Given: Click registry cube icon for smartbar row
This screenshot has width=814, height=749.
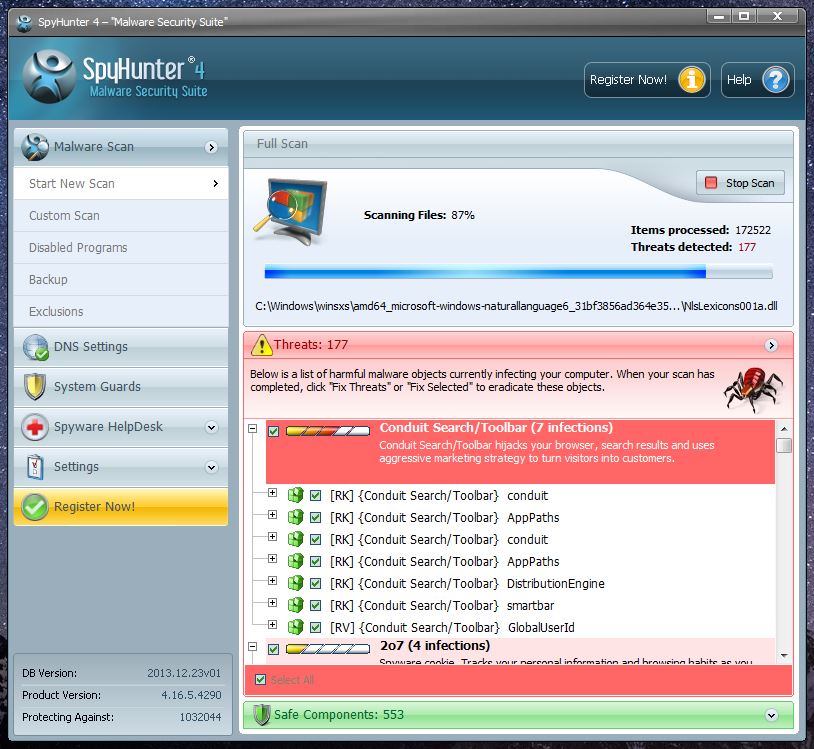Looking at the screenshot, I should point(295,605).
